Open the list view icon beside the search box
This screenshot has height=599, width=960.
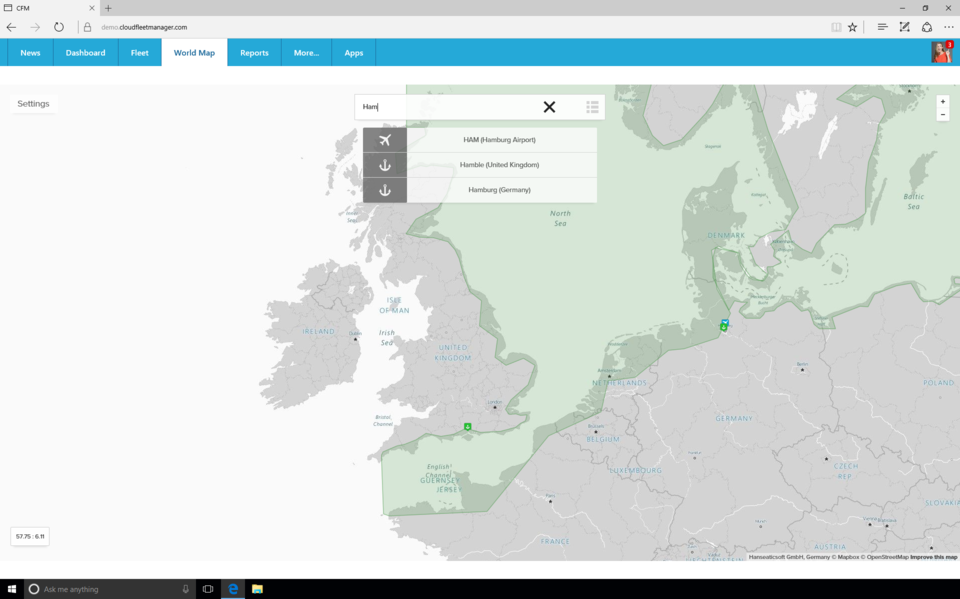pos(592,107)
